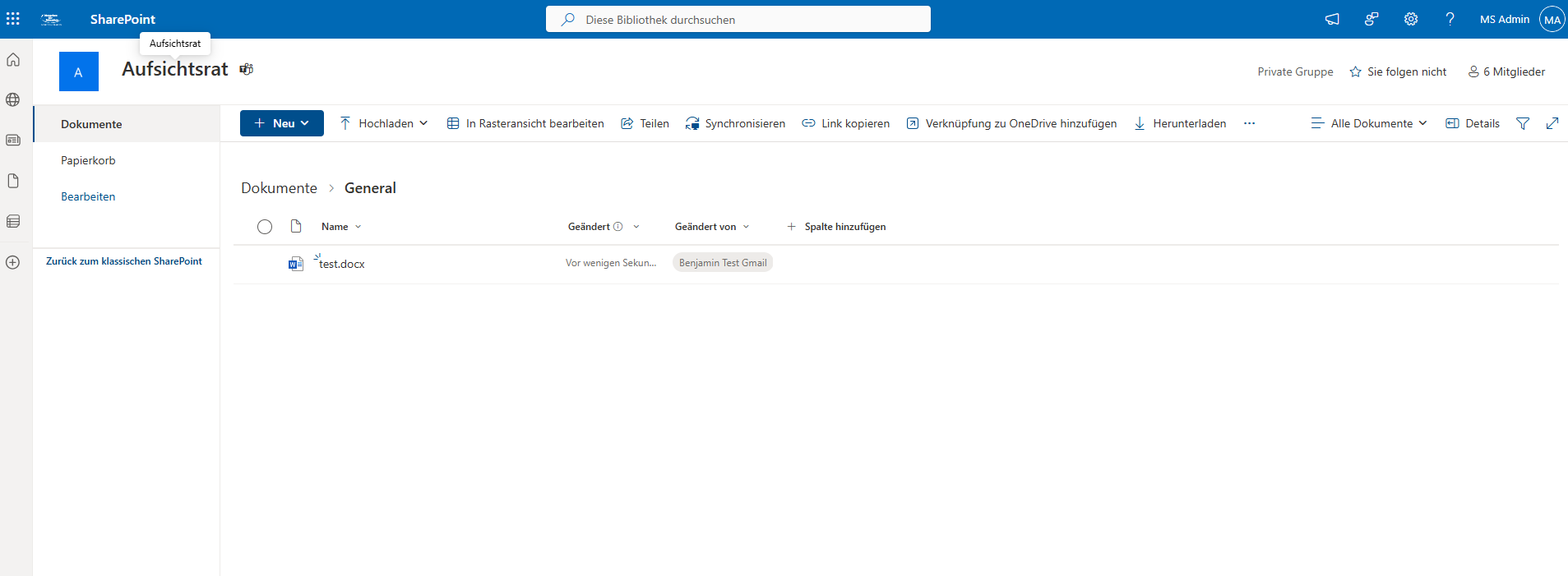Toggle Sie folgen nicht star to follow site

point(1398,71)
